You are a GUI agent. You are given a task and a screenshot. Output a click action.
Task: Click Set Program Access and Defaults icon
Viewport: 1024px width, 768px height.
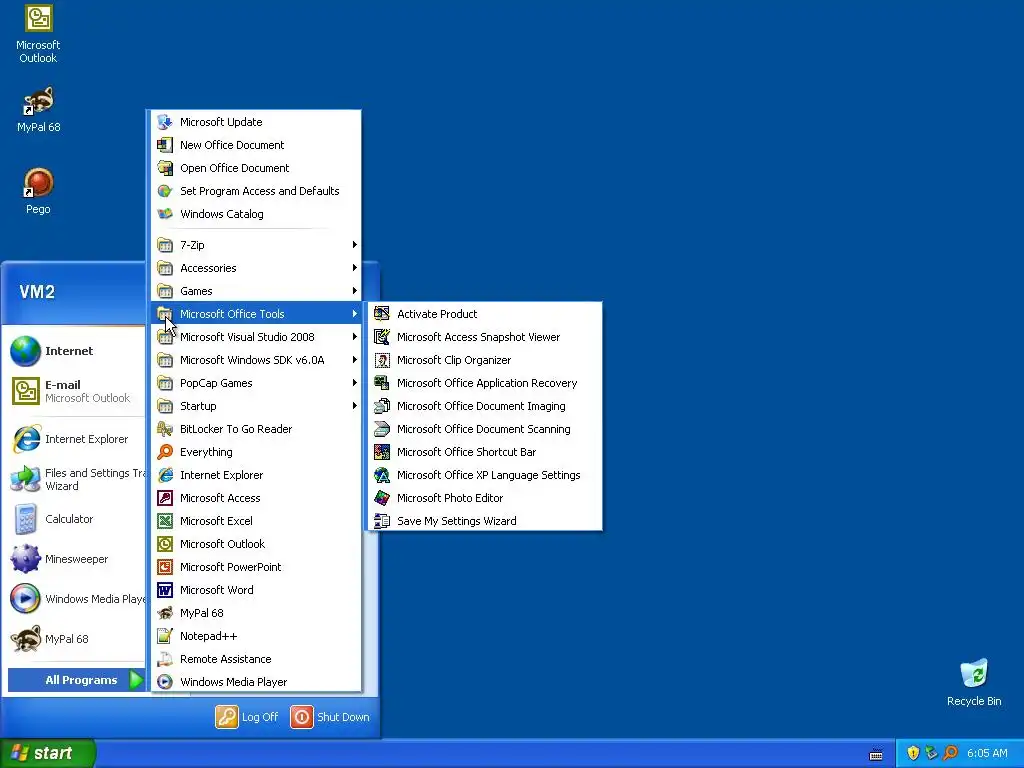[165, 191]
